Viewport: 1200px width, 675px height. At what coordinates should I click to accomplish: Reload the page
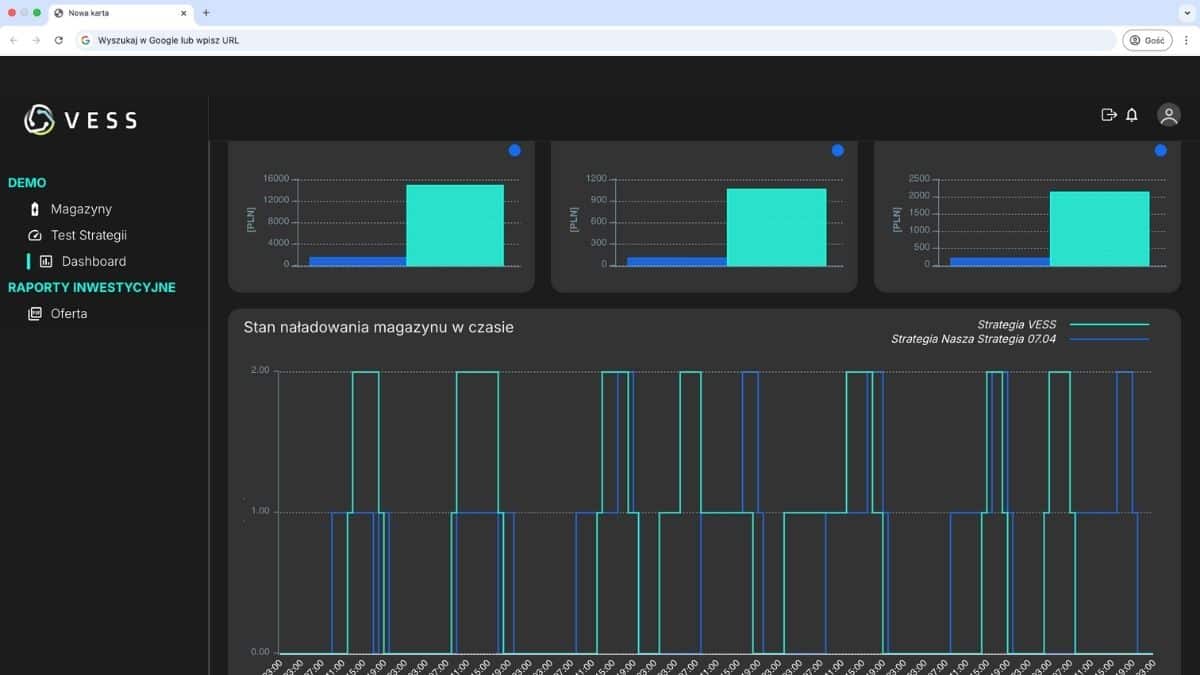59,40
